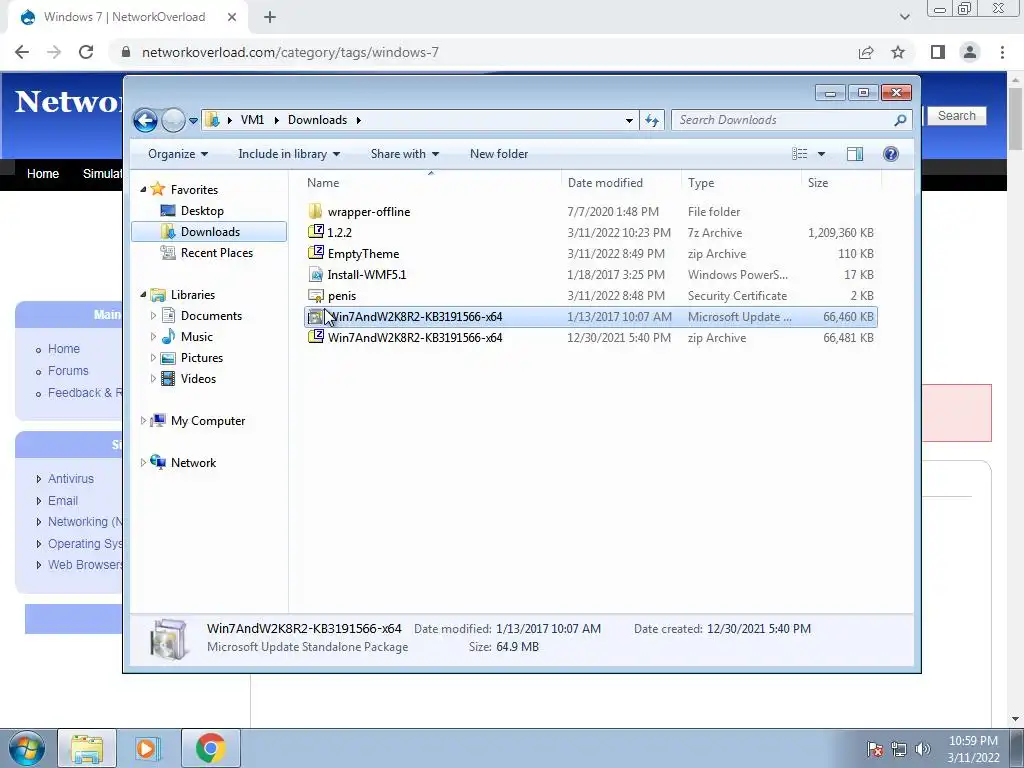Click VM1 in the address breadcrumb
The image size is (1024, 768).
(252, 120)
